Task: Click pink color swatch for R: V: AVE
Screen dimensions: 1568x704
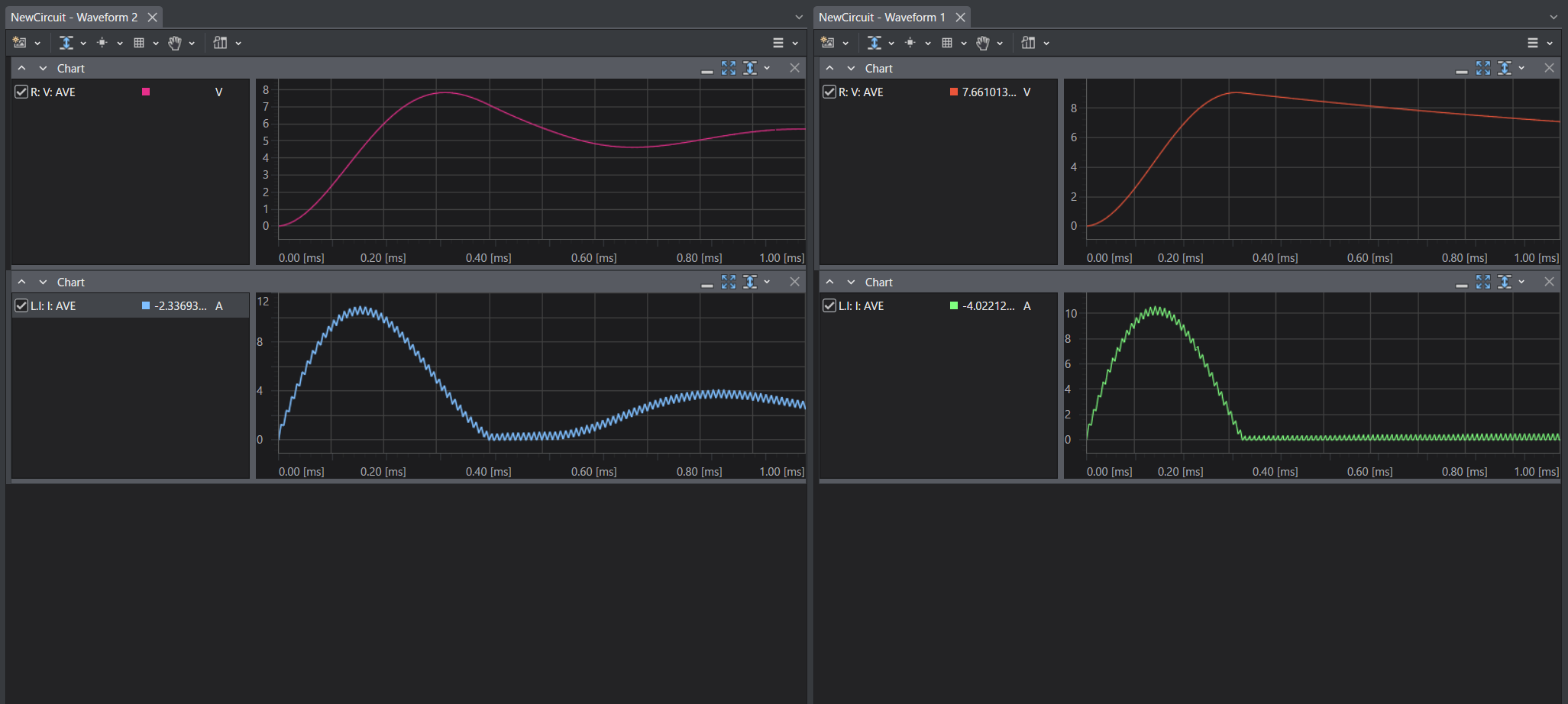Action: [x=146, y=92]
